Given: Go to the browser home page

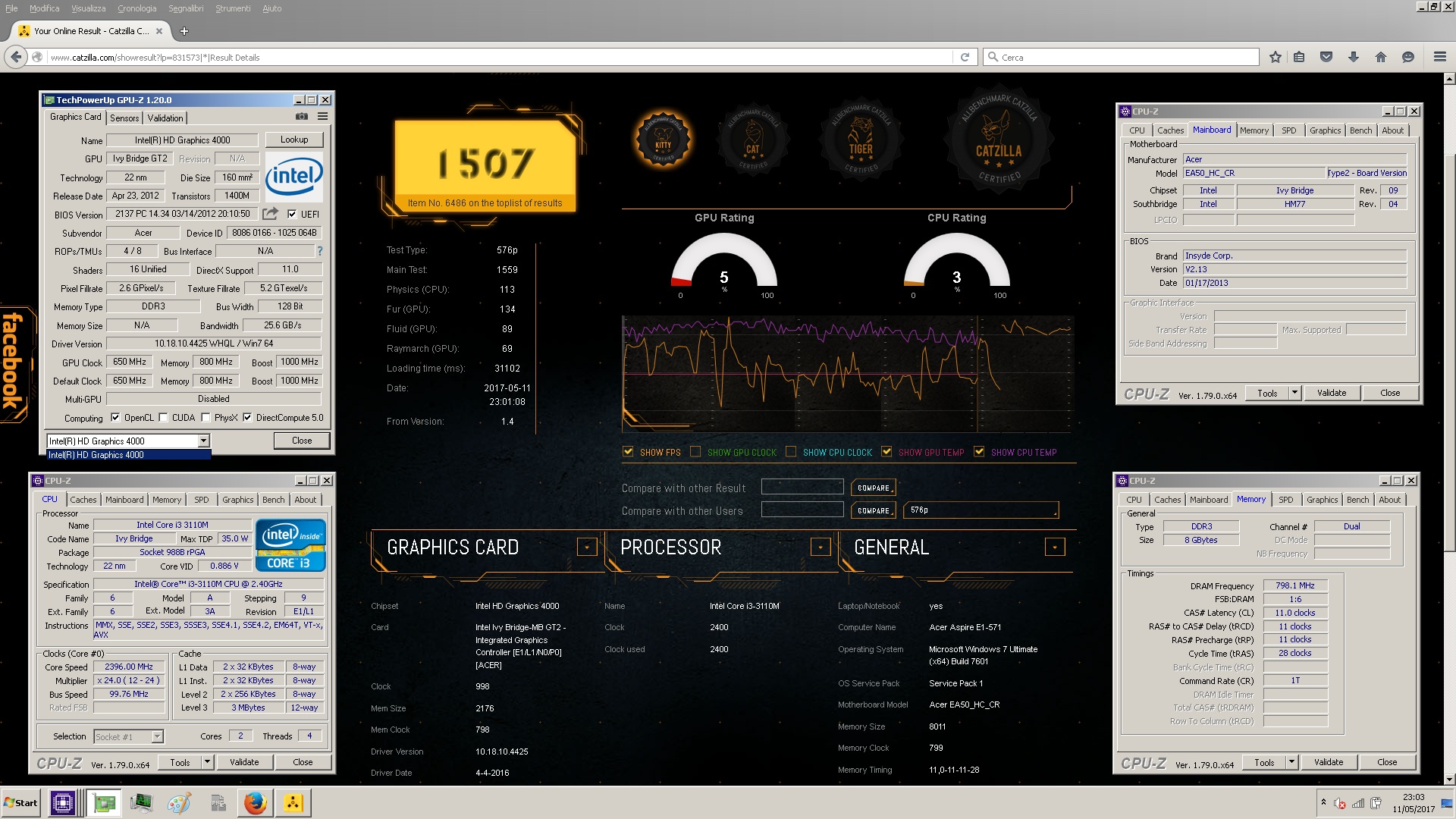Looking at the screenshot, I should coord(1381,57).
